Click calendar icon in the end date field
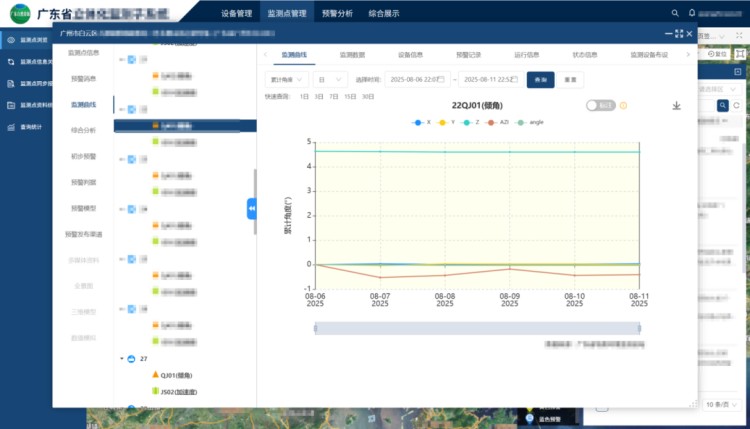Image resolution: width=750 pixels, height=429 pixels. pos(515,79)
